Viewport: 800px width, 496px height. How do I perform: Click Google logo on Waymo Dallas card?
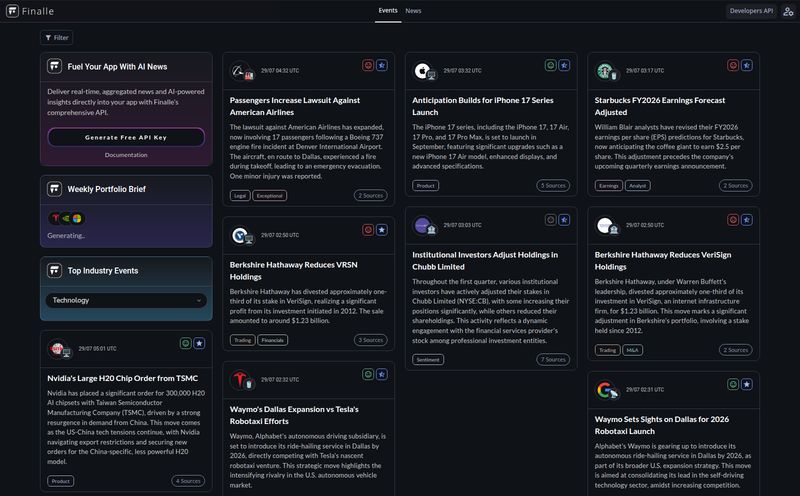tap(606, 390)
